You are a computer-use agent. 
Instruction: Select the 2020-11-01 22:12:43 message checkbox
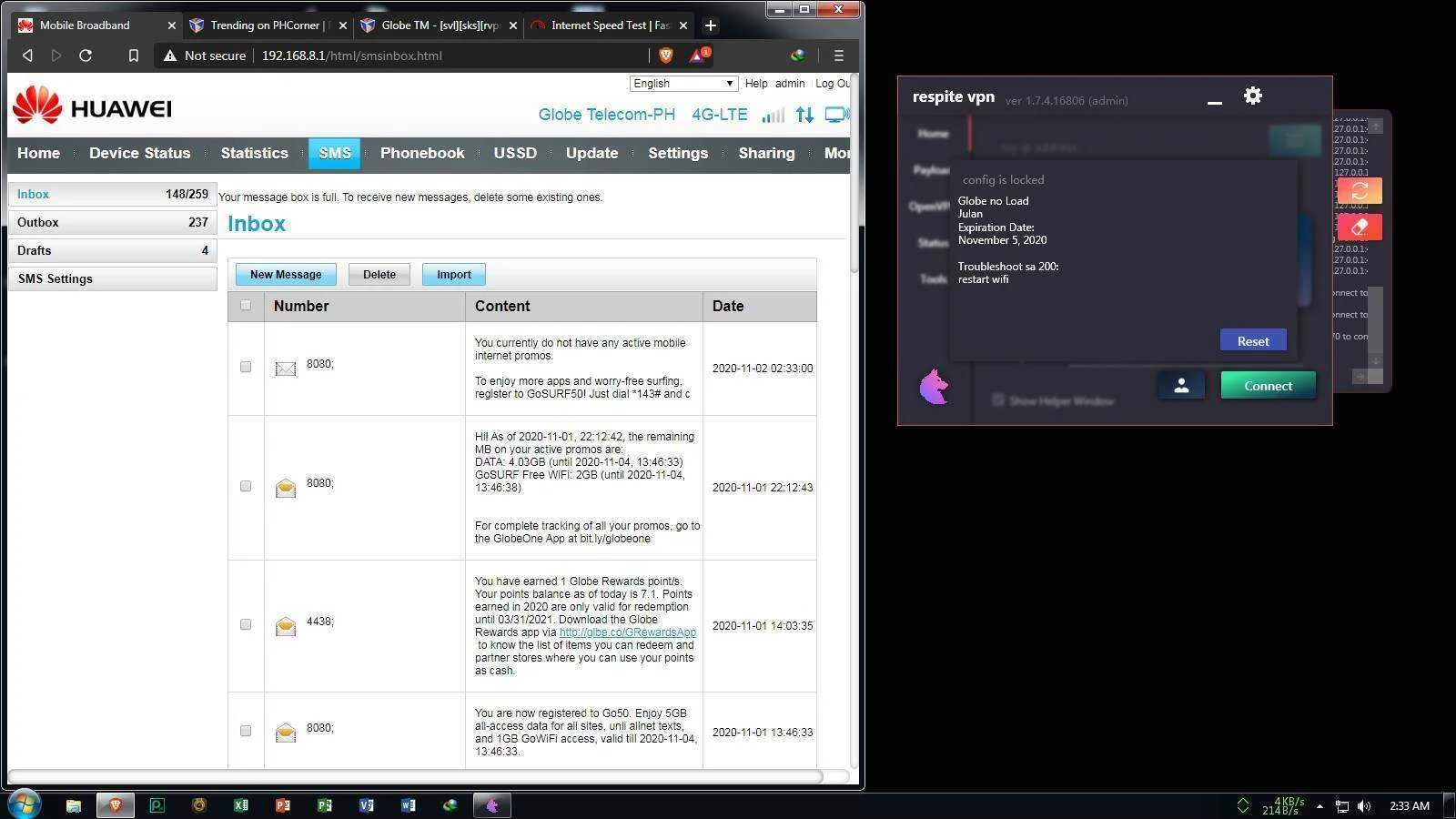246,486
